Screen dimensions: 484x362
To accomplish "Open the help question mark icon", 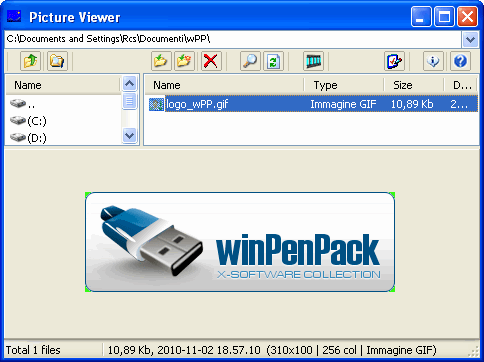I will click(x=460, y=61).
